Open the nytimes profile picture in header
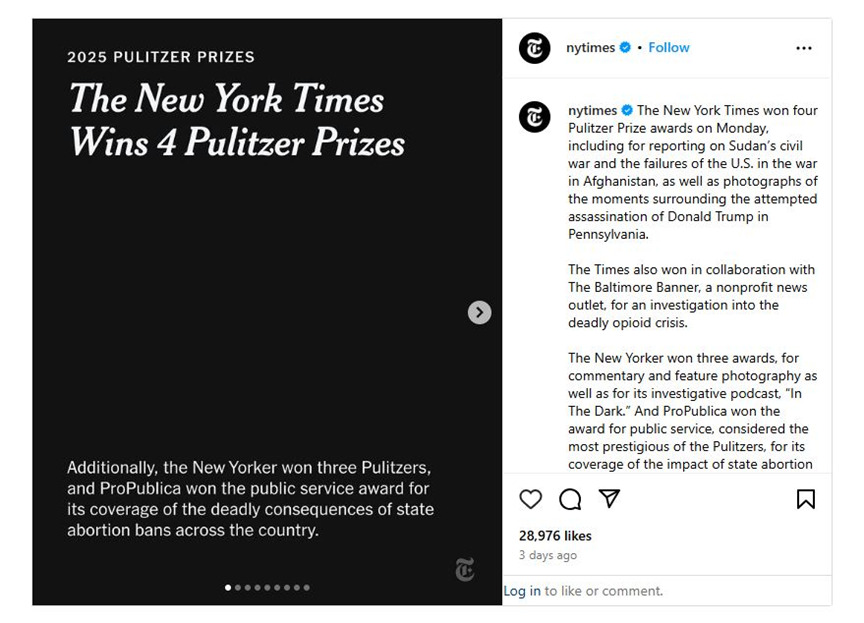 (534, 48)
